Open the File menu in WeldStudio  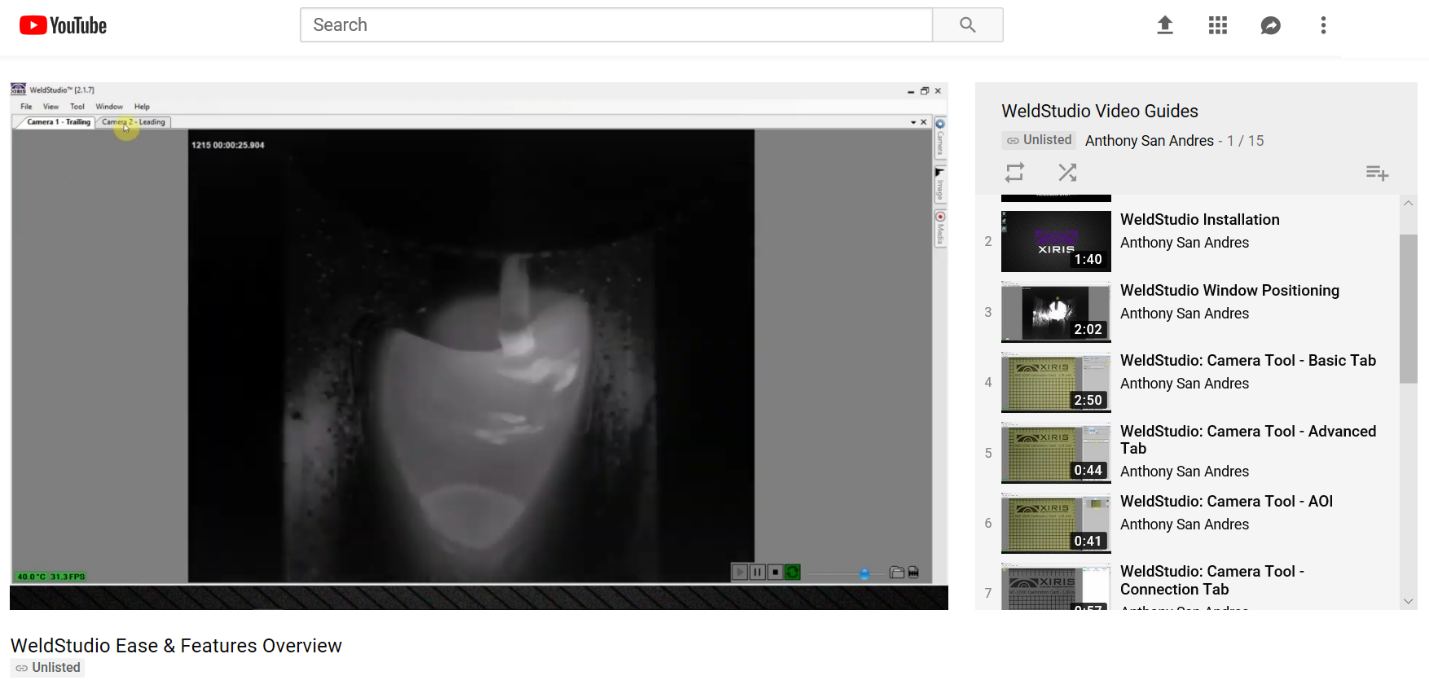click(x=26, y=106)
